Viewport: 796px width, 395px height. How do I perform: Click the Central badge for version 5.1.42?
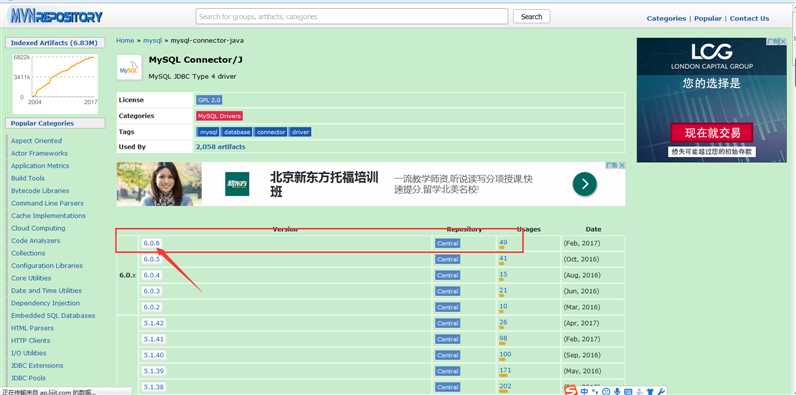tap(447, 323)
